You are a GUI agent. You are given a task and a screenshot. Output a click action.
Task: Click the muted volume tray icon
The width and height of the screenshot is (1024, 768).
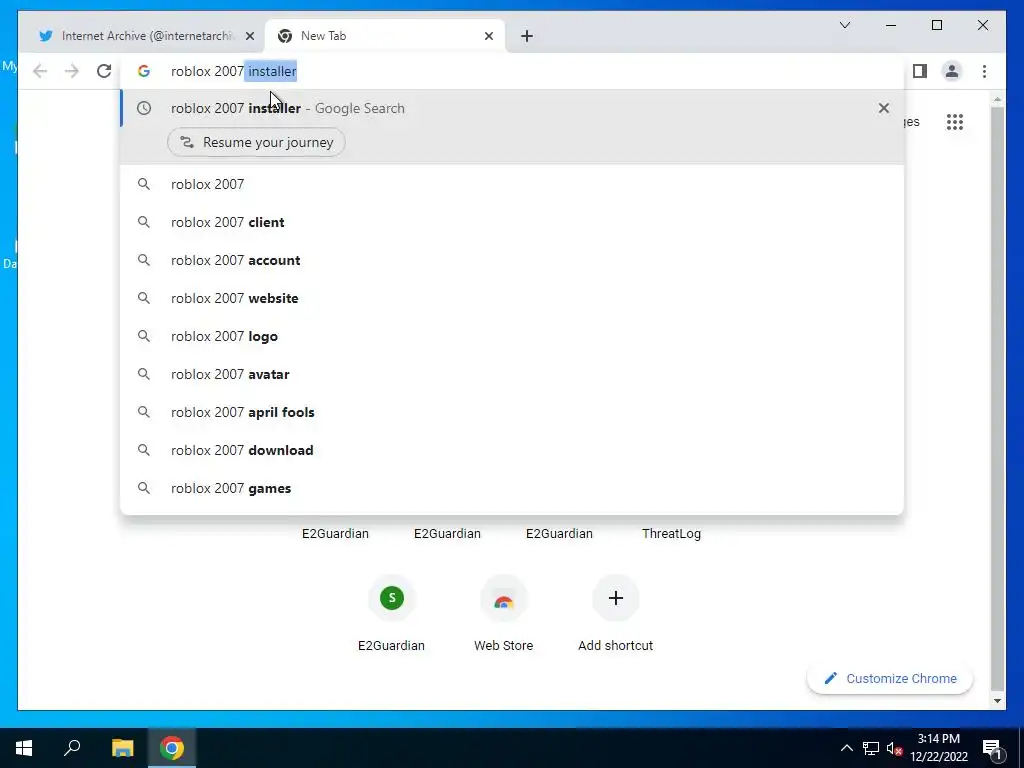click(894, 748)
